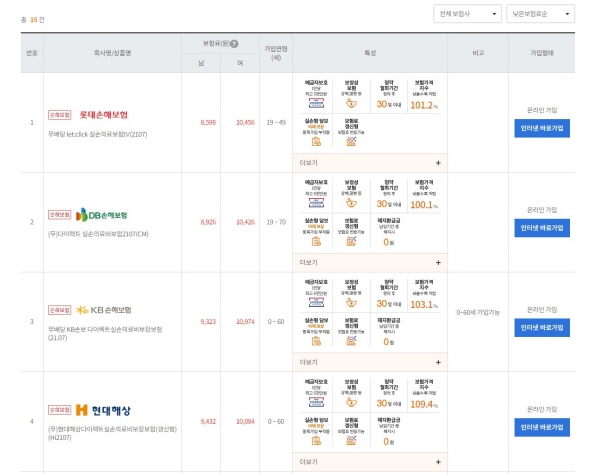
Task: Click the 실손형 담보 clipboard icon in DB손해보험 row
Action: pyautogui.click(x=316, y=241)
